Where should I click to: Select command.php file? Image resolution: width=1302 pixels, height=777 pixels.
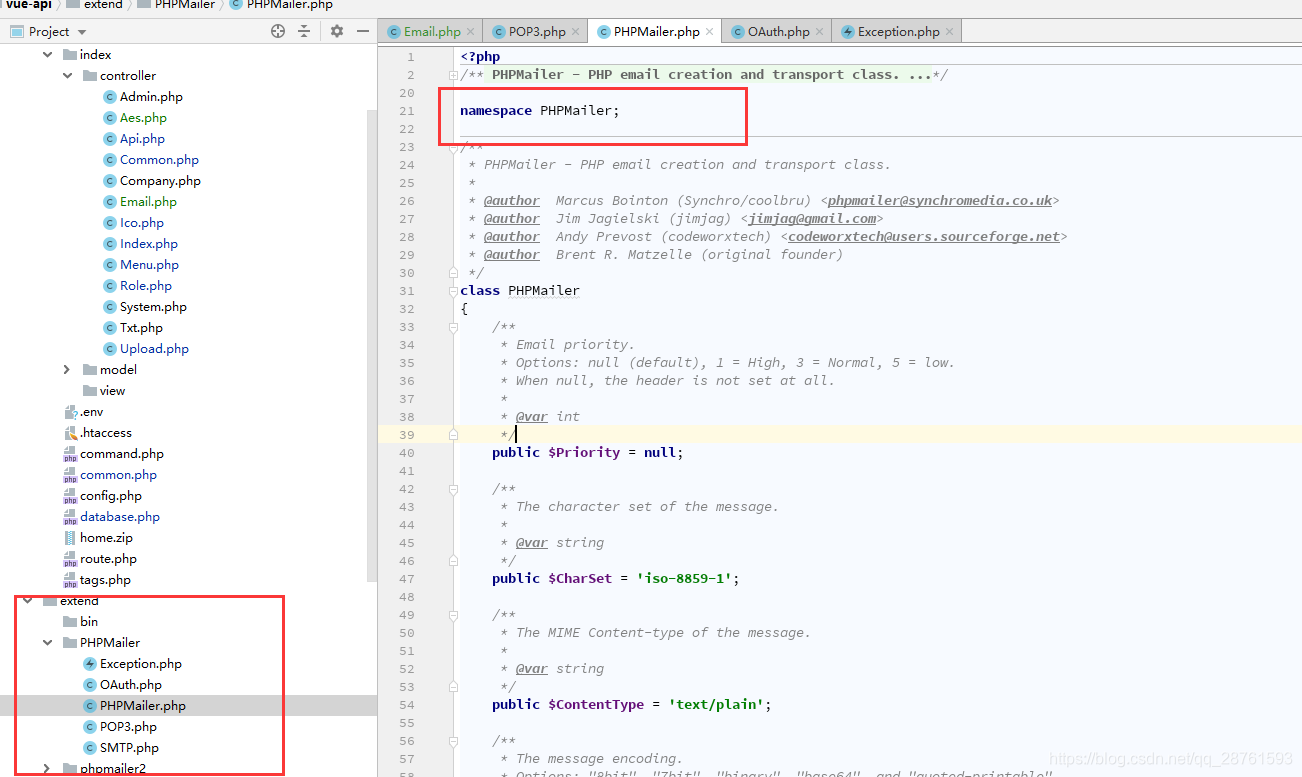(x=113, y=454)
